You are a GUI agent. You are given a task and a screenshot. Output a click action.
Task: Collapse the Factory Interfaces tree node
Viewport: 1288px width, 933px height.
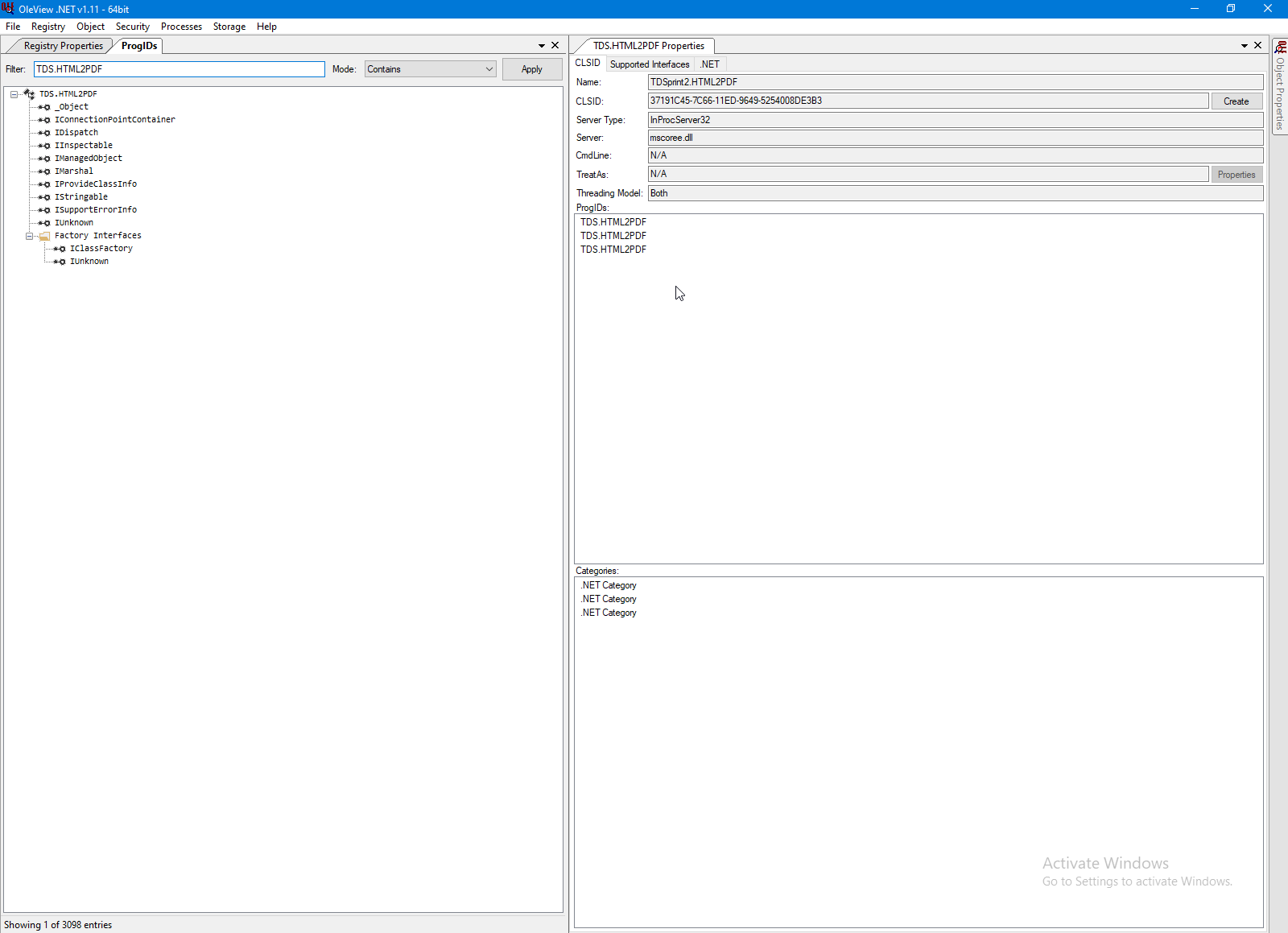coord(30,236)
